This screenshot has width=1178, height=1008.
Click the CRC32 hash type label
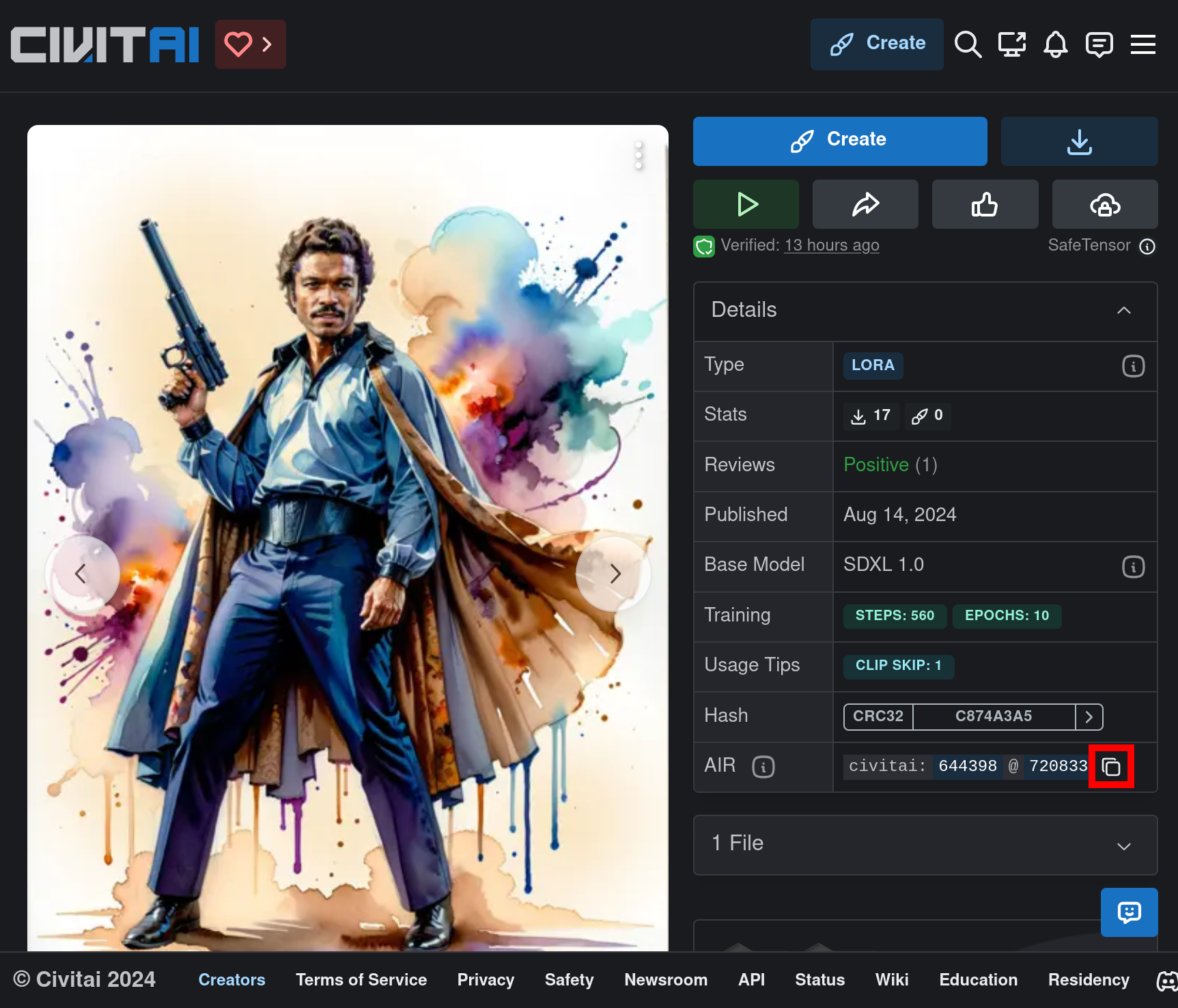point(878,716)
